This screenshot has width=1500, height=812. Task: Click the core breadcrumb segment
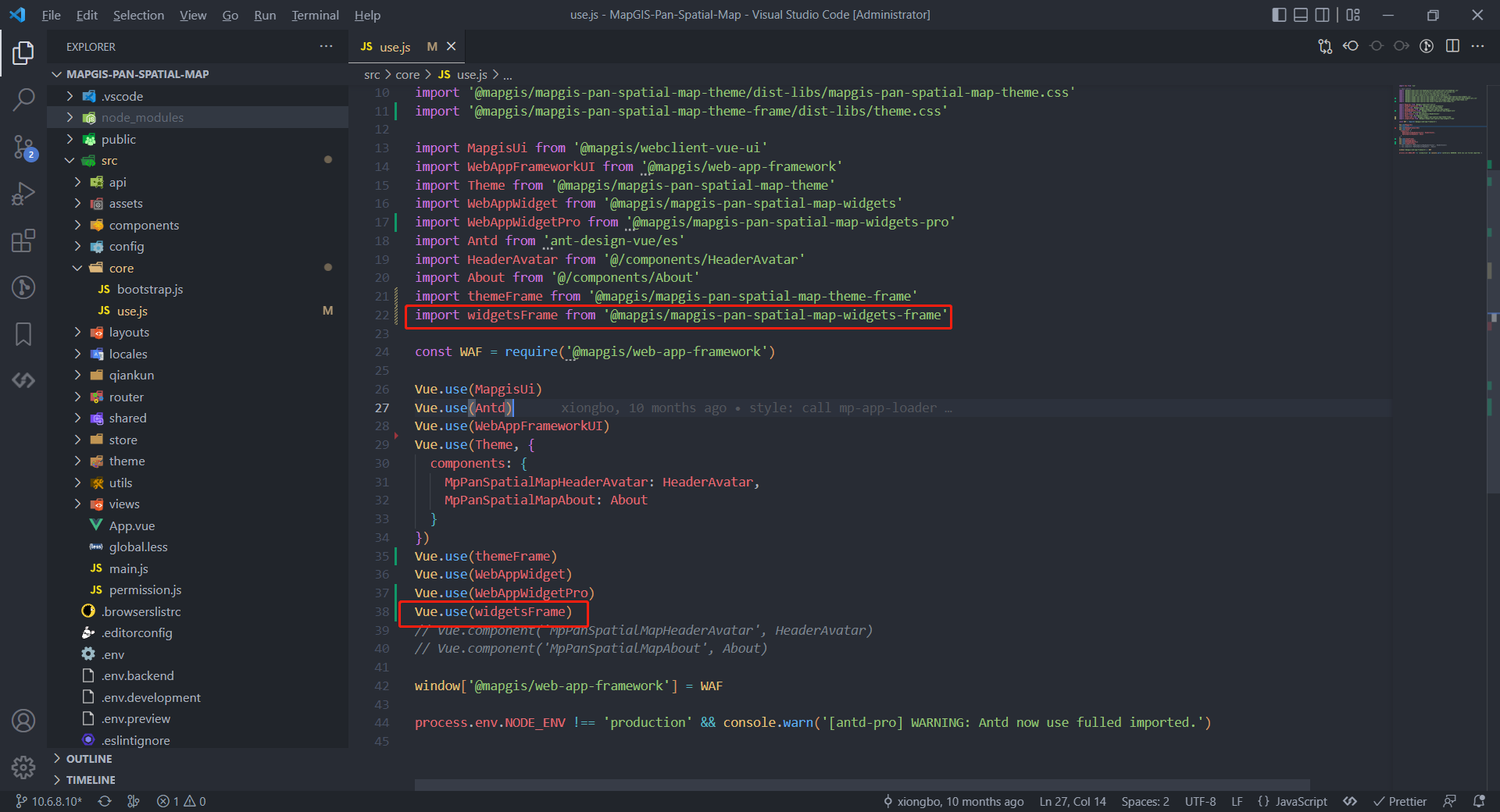coord(407,75)
